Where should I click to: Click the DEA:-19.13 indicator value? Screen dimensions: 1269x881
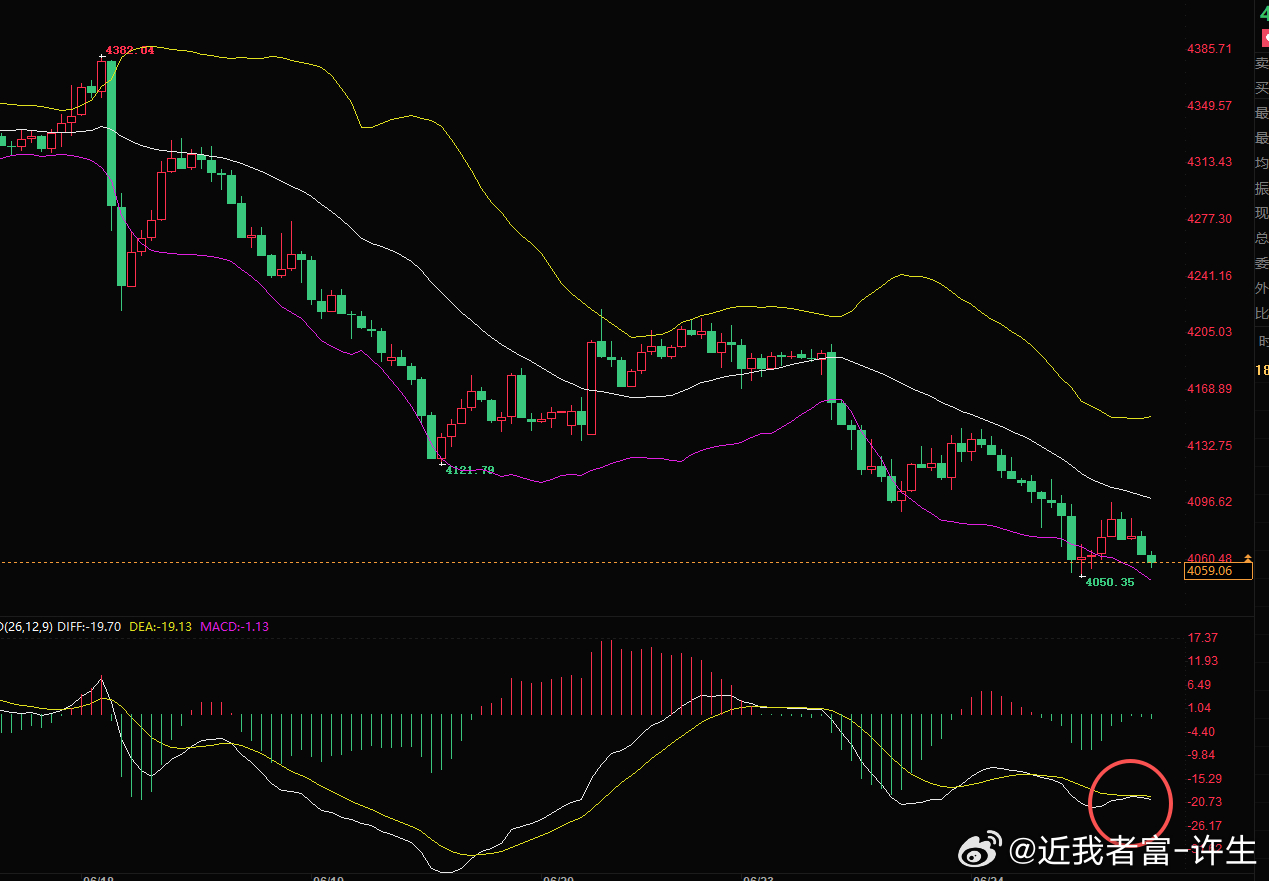tap(160, 627)
